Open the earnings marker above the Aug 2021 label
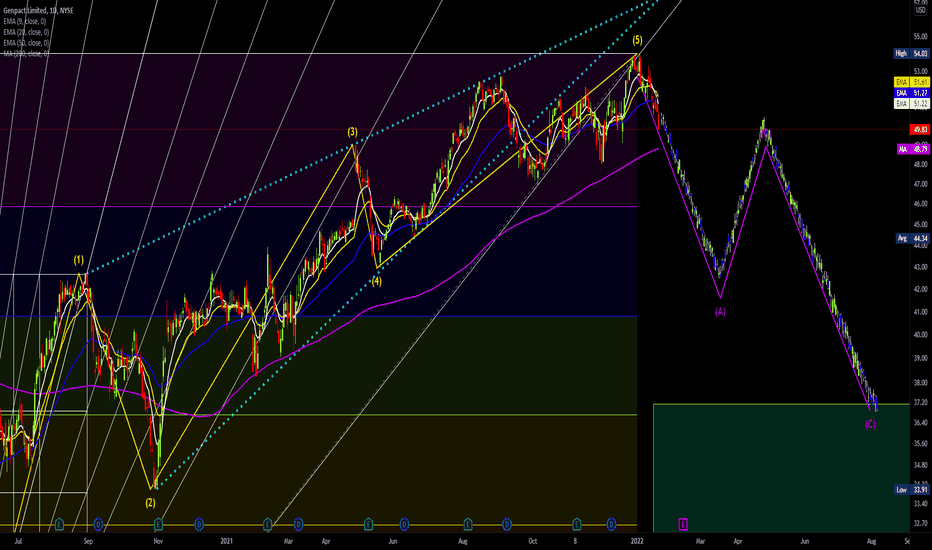 coord(468,524)
